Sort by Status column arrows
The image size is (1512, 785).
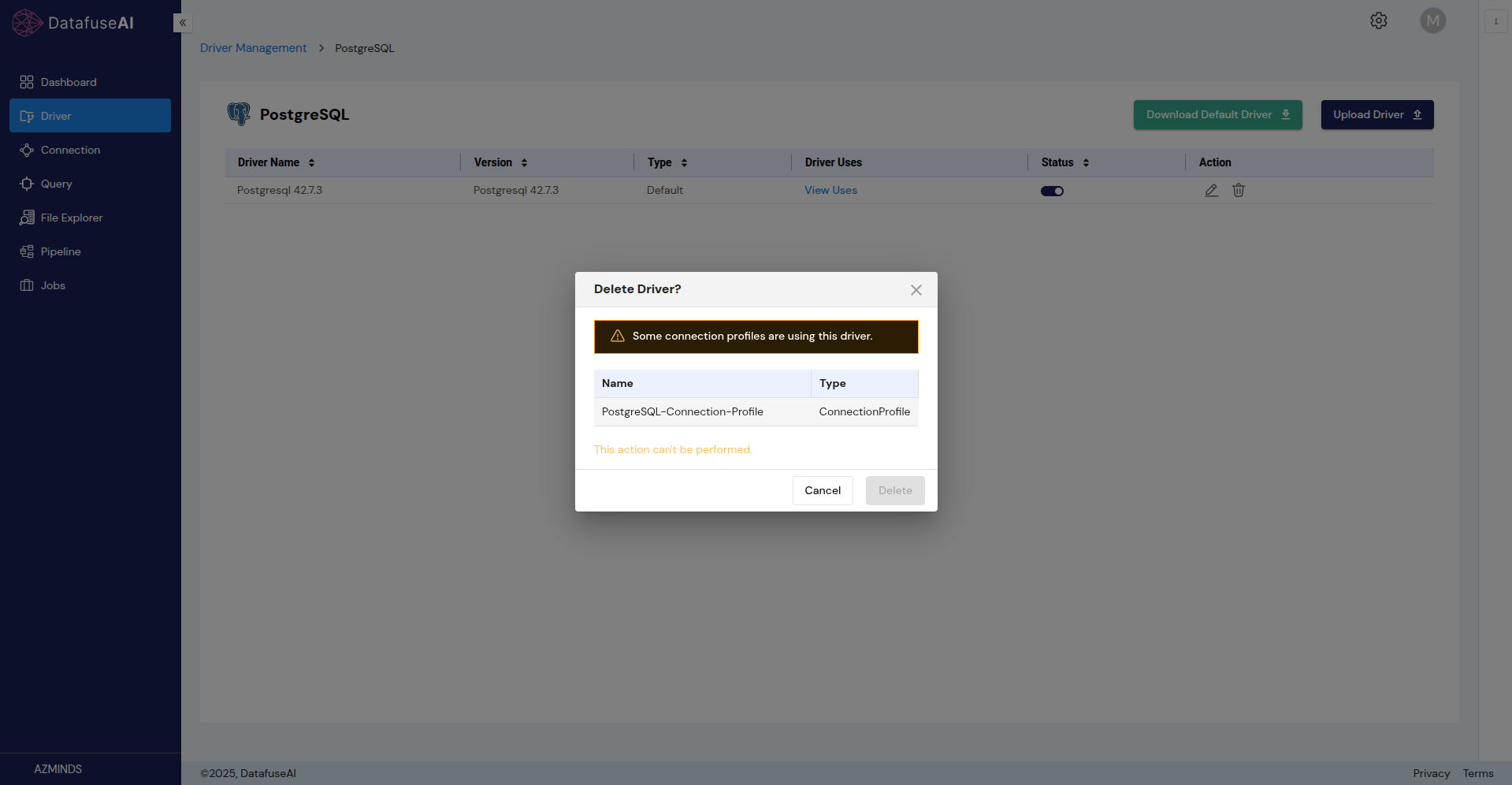click(1086, 162)
